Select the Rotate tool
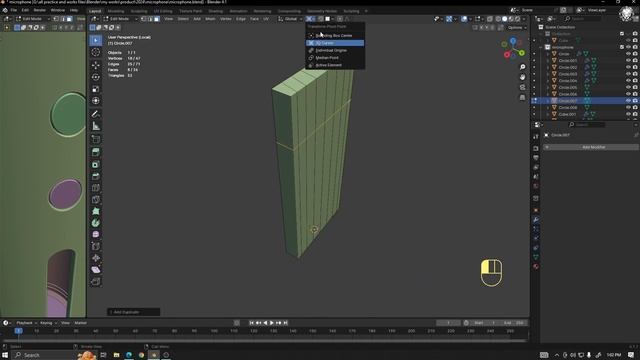 96,77
